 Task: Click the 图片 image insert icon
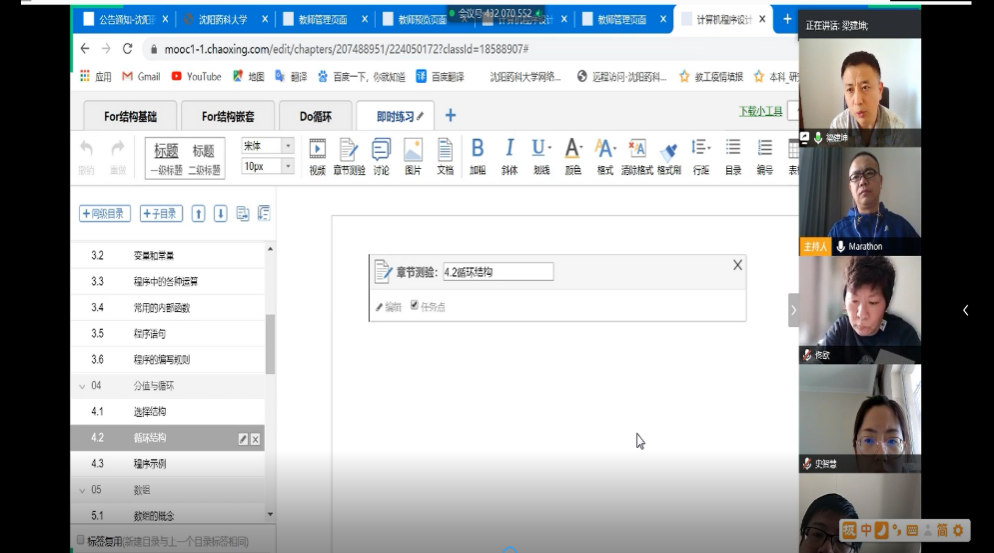(412, 155)
